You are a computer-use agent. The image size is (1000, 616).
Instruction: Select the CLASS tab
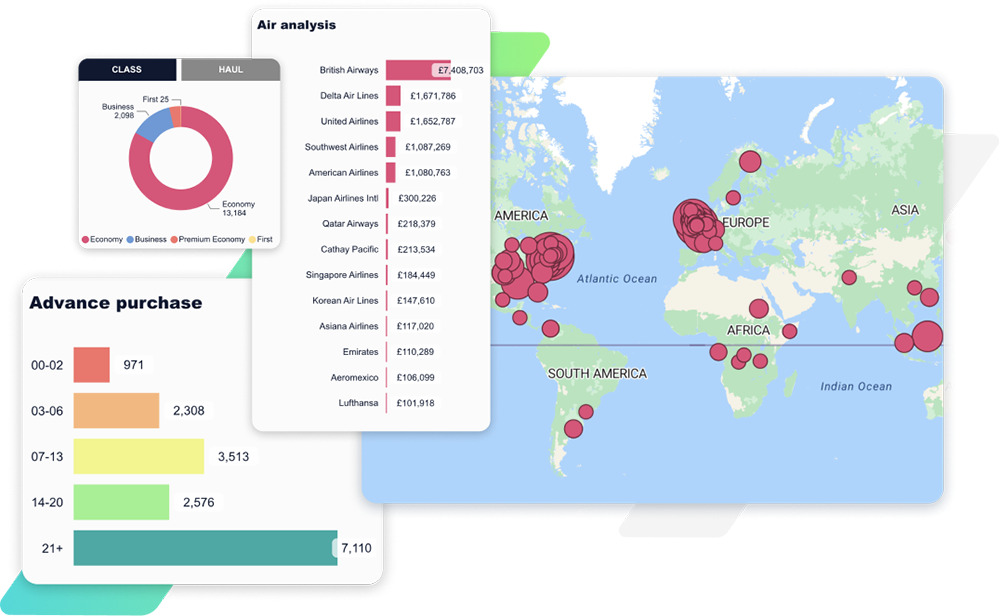(128, 70)
